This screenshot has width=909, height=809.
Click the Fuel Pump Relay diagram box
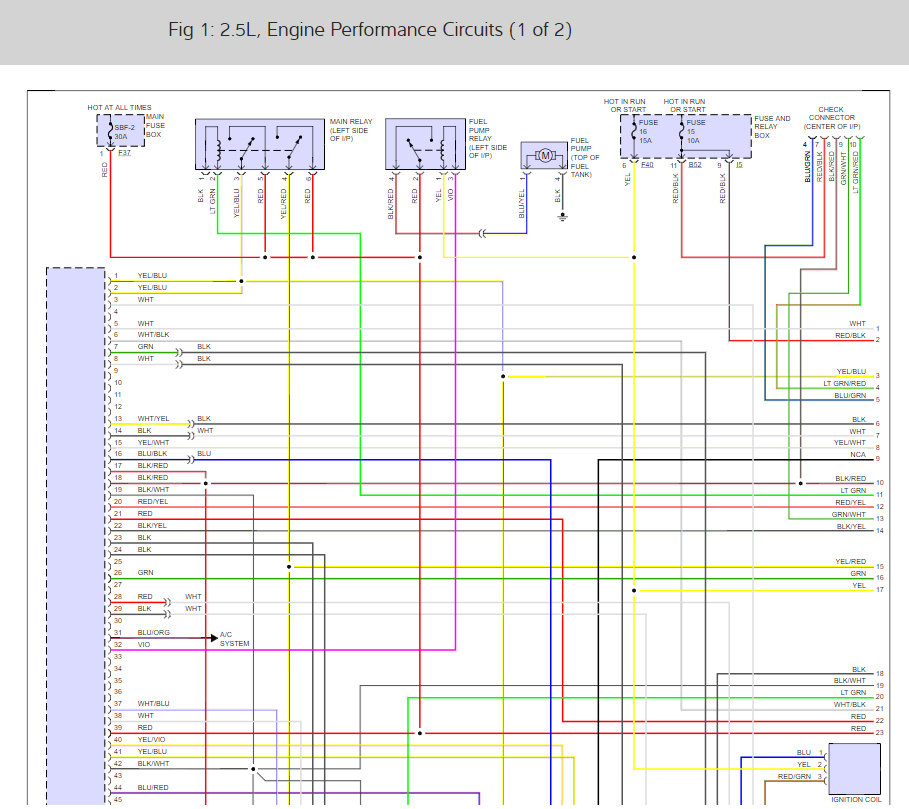[424, 145]
